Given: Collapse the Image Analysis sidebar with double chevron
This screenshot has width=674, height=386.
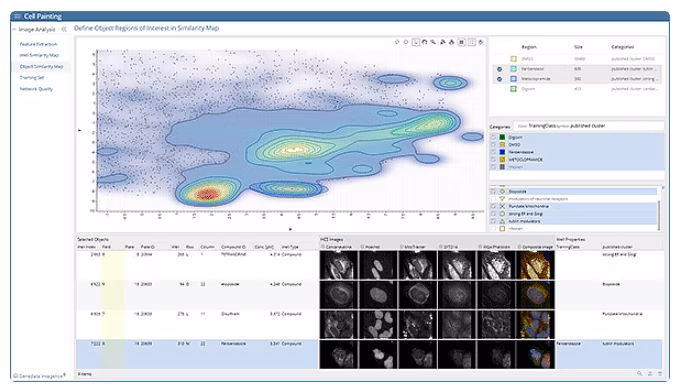Looking at the screenshot, I should click(x=64, y=29).
